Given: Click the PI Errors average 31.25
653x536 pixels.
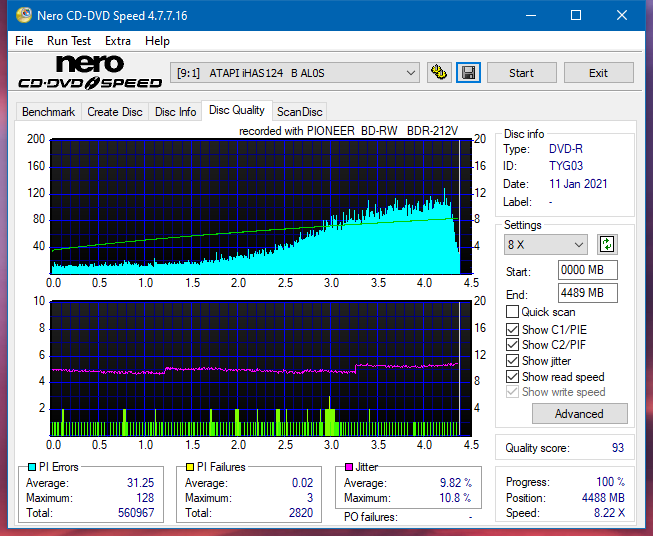Looking at the screenshot, I should pyautogui.click(x=140, y=483).
